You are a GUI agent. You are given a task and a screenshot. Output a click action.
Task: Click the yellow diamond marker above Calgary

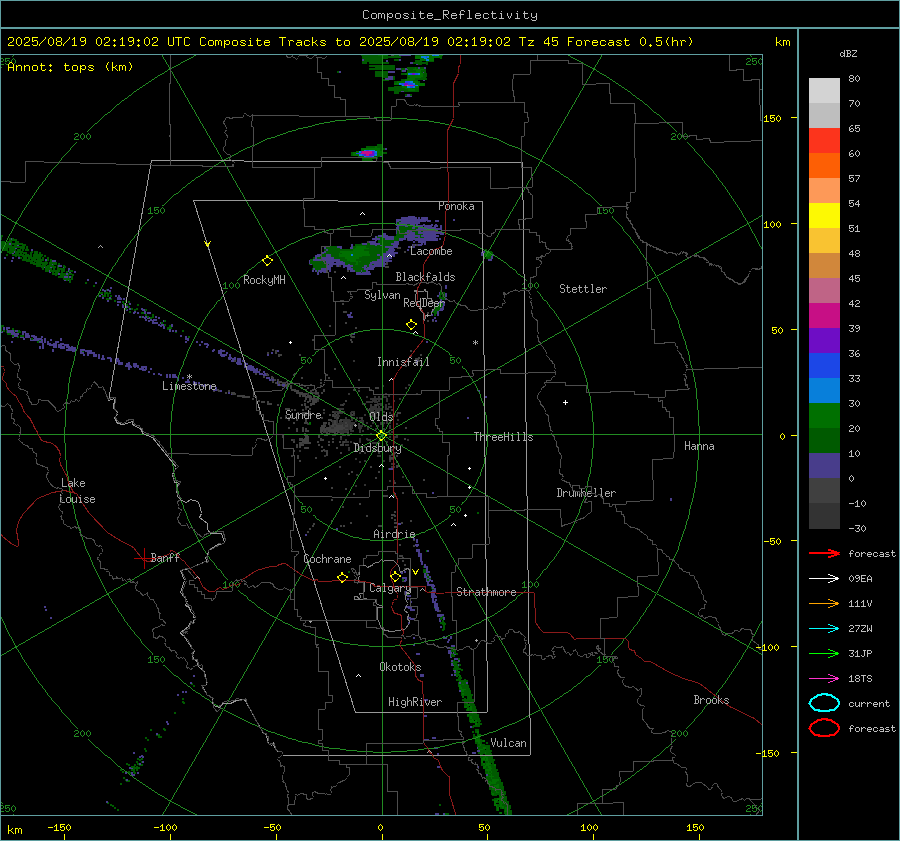point(395,576)
